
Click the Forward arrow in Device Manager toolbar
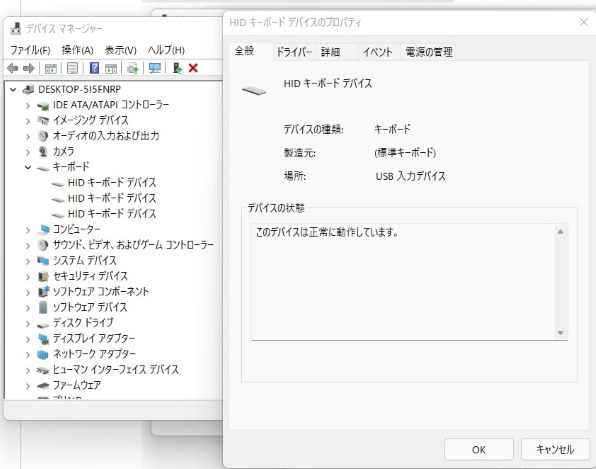pyautogui.click(x=29, y=68)
